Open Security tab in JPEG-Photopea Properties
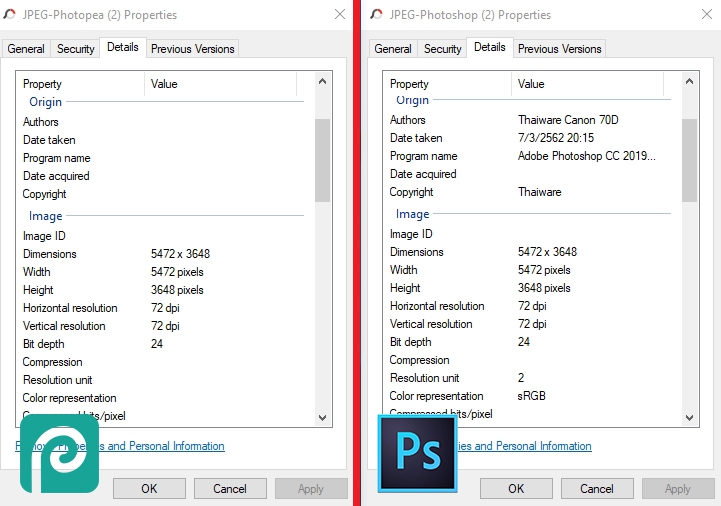Screen dimensions: 721x506 (x=75, y=49)
